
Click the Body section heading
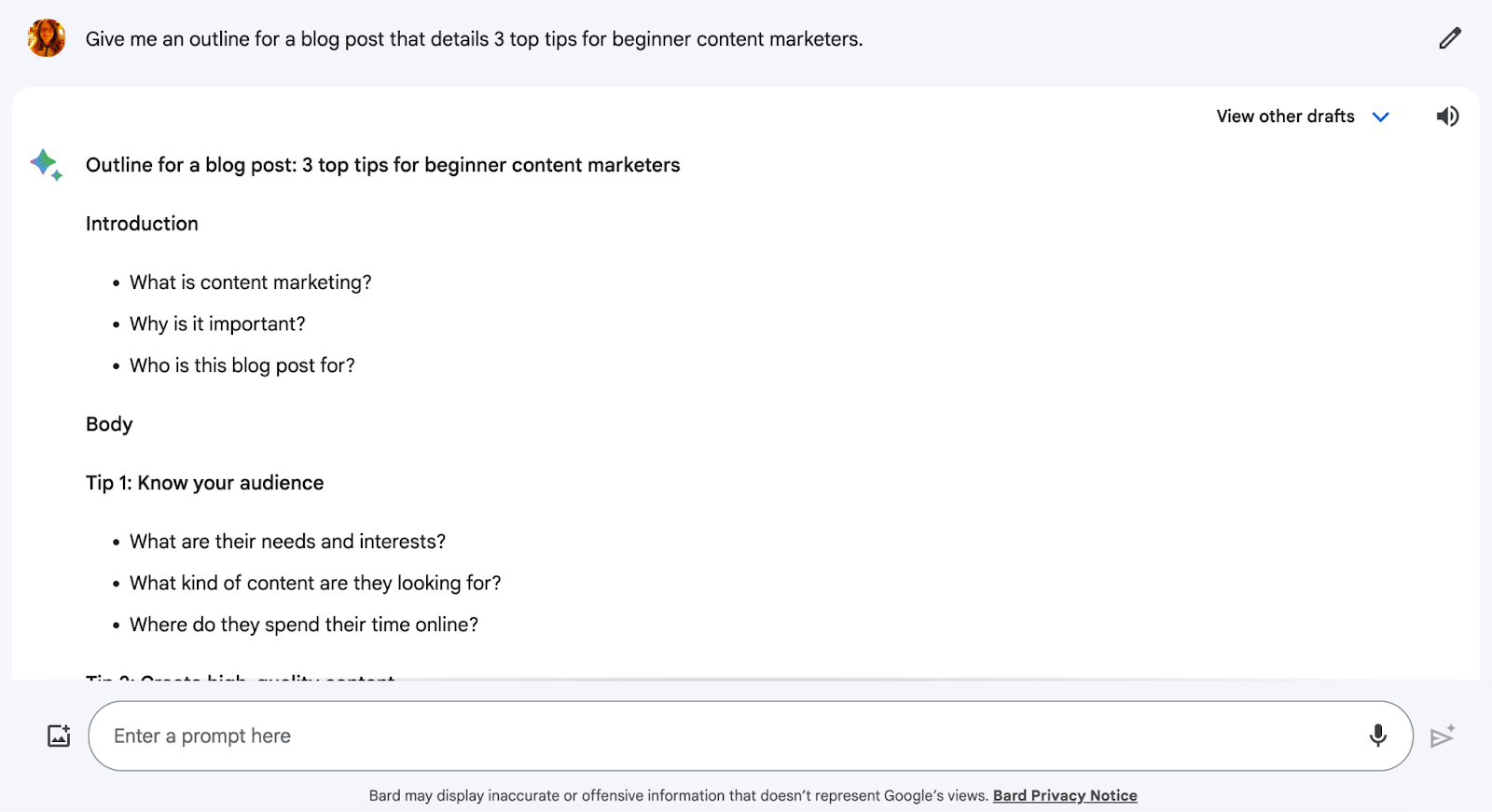point(108,423)
